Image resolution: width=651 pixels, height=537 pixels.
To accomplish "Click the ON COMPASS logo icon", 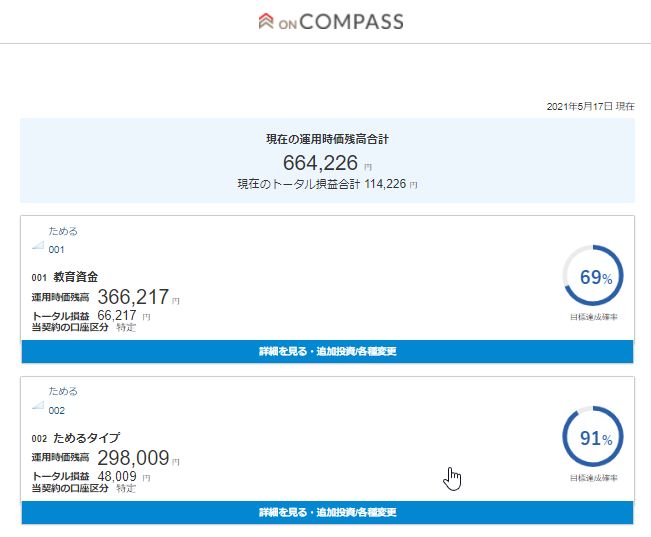I will pos(266,21).
